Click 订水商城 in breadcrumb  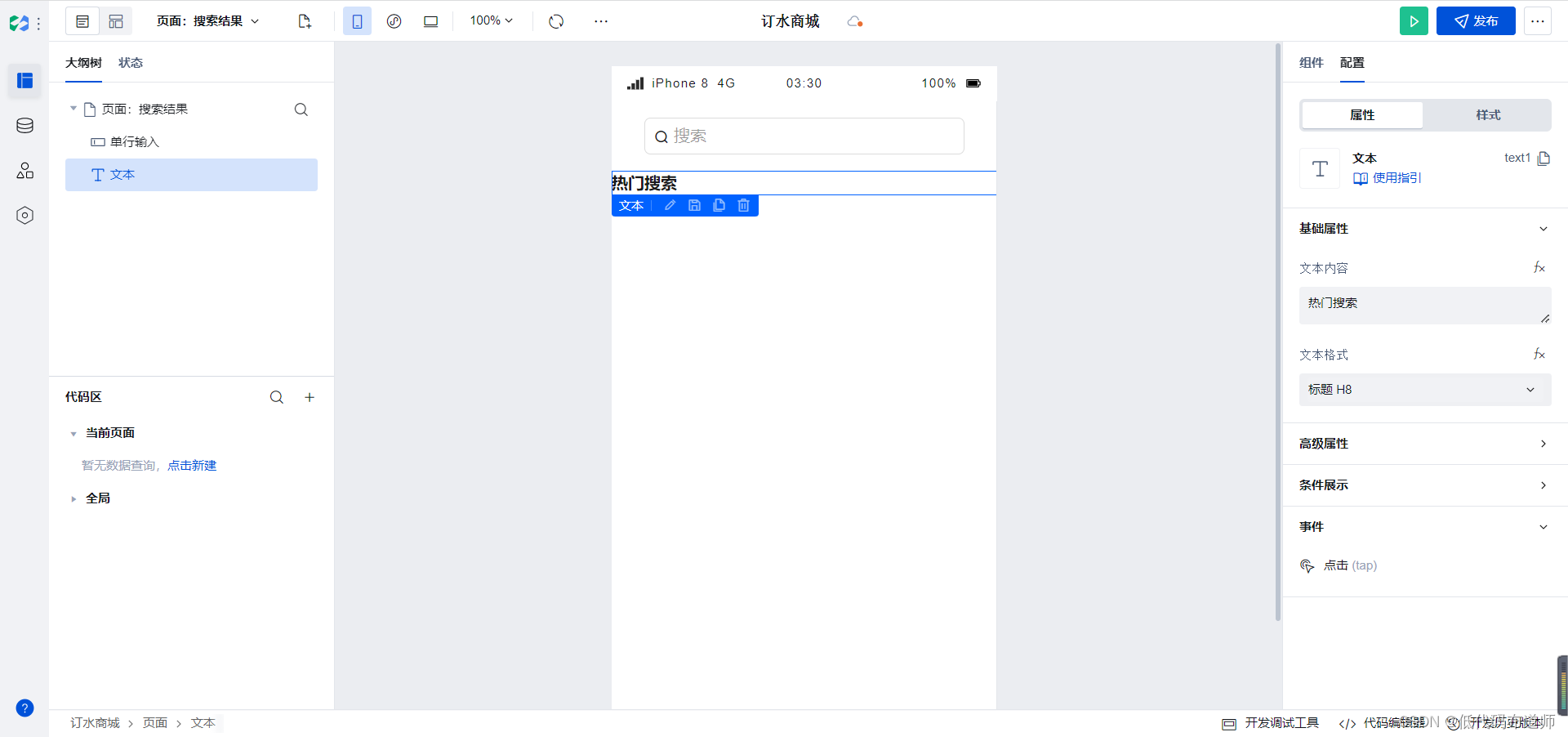(x=95, y=723)
